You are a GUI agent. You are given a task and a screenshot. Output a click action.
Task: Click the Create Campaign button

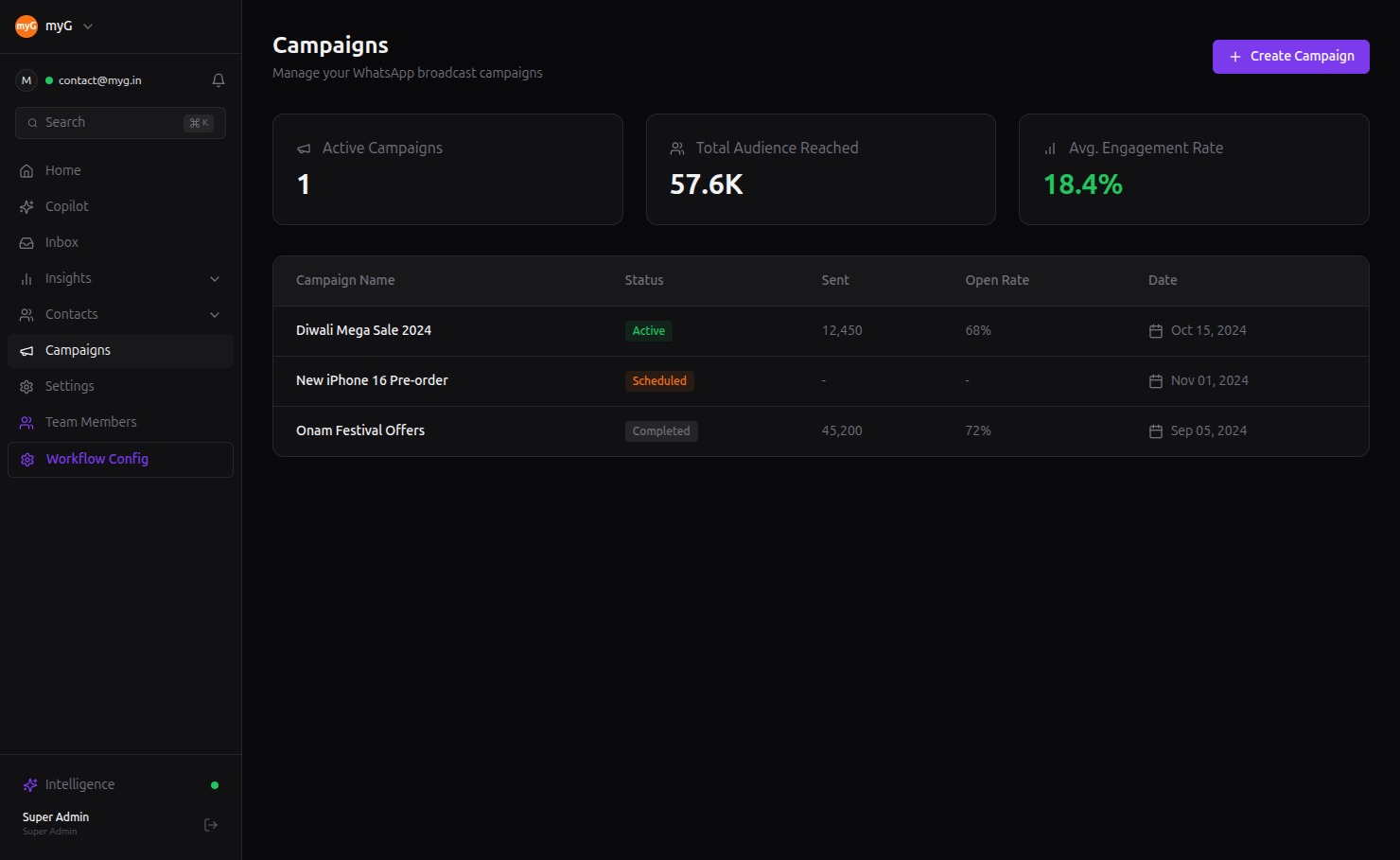[1291, 57]
